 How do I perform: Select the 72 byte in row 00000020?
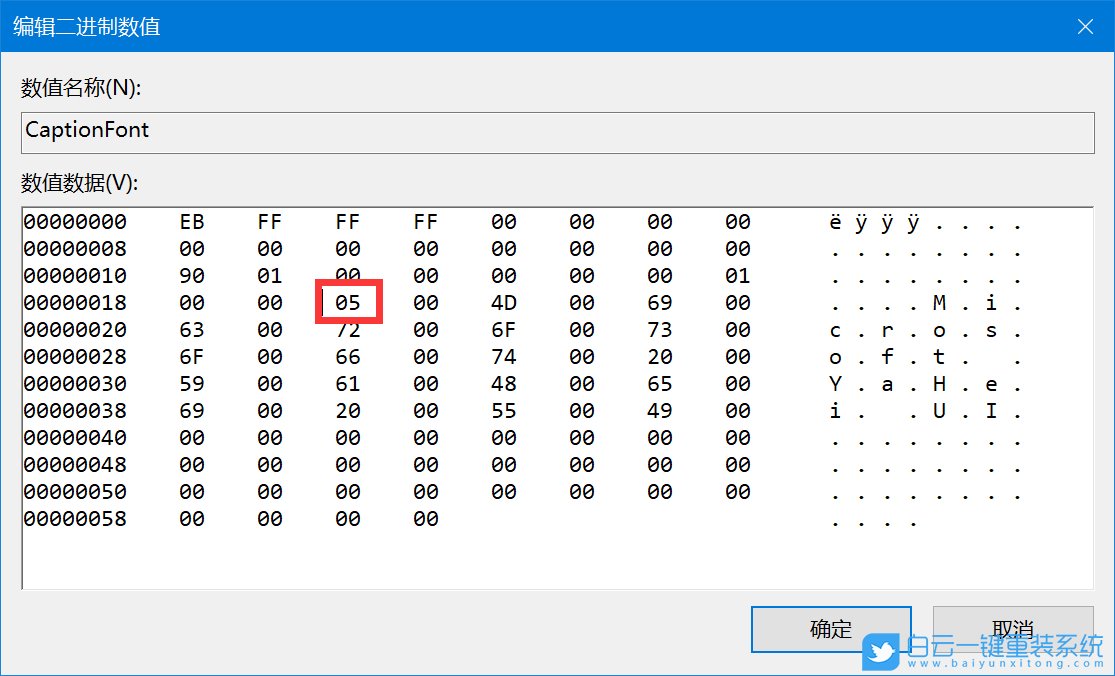[347, 329]
